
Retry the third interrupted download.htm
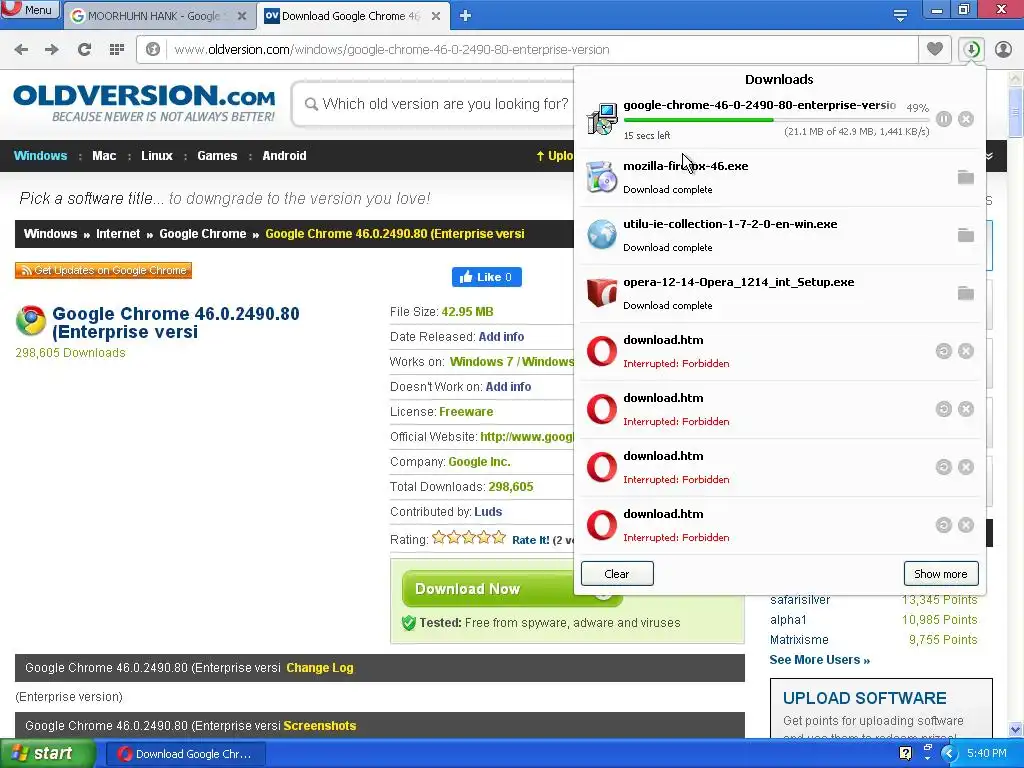coord(944,467)
